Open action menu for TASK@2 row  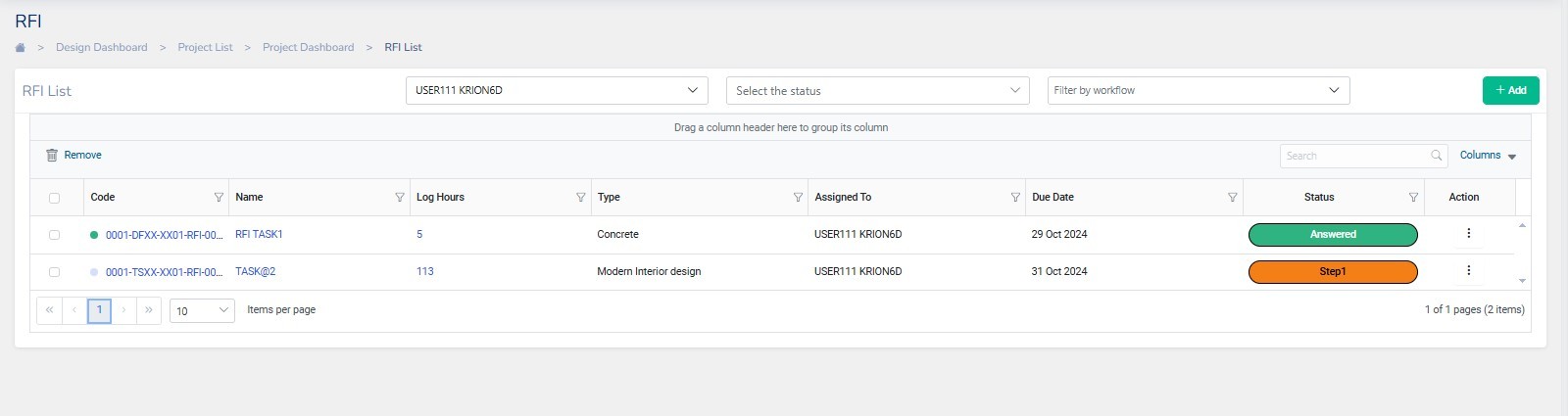(1468, 271)
